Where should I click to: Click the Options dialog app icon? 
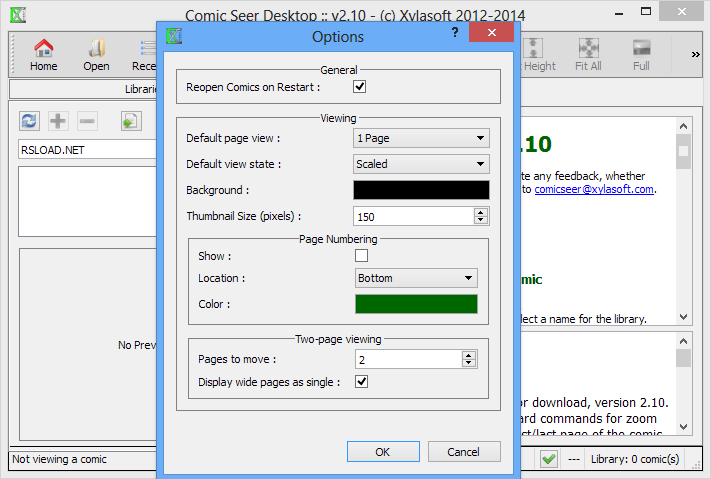pos(174,36)
